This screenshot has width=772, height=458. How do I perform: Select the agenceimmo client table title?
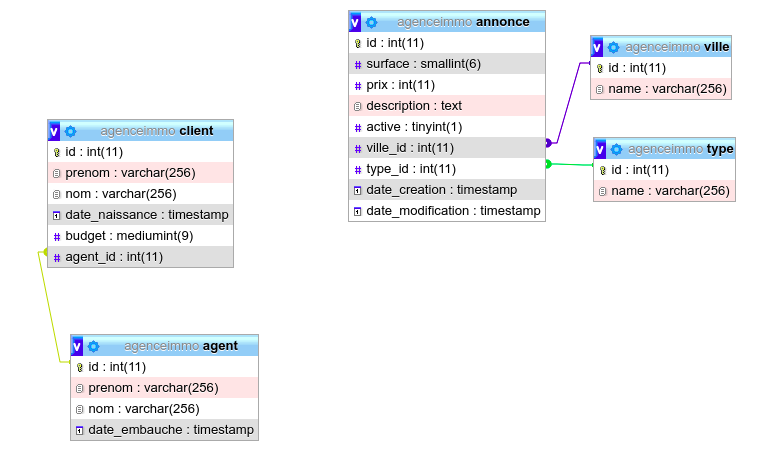point(156,131)
